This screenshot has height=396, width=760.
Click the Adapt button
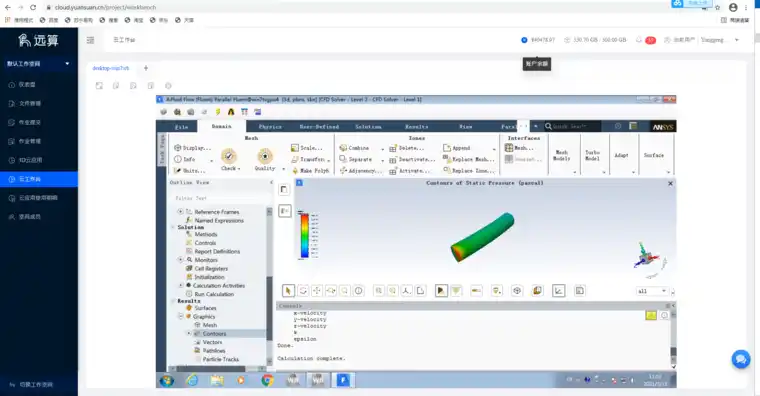(x=621, y=155)
